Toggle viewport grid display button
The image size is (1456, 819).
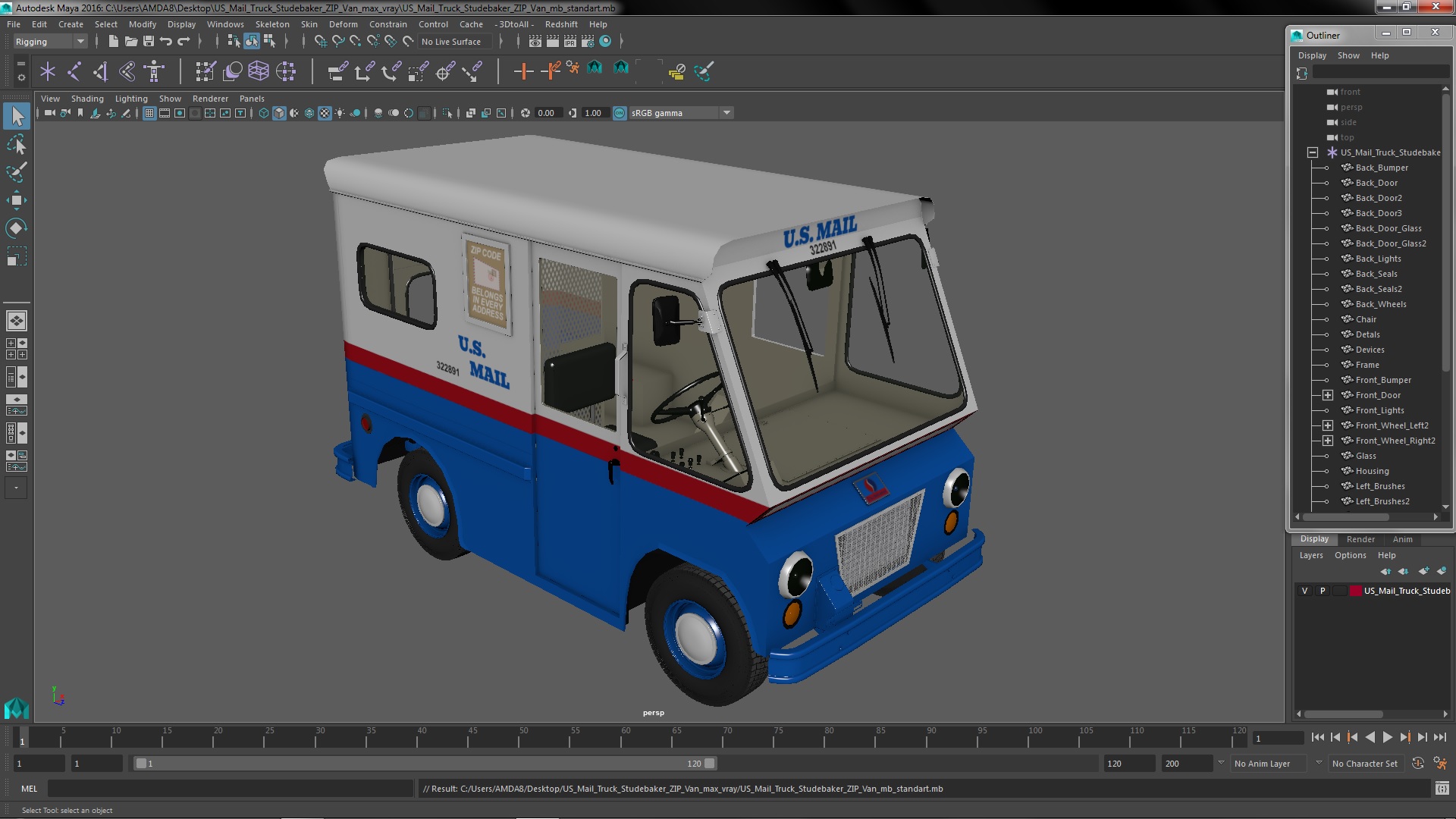tap(149, 113)
